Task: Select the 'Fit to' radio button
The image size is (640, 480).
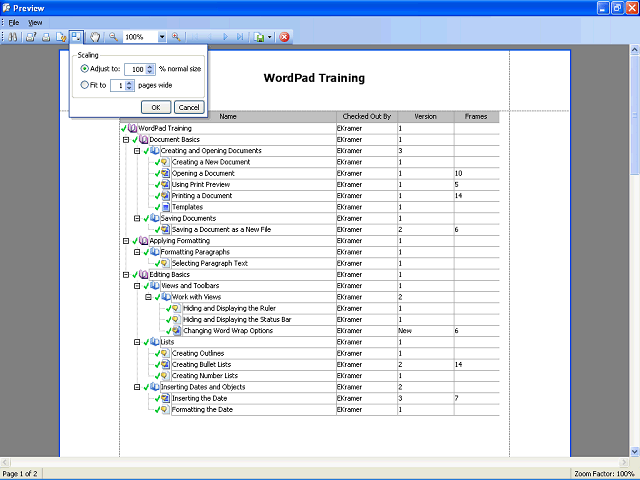Action: tap(84, 85)
